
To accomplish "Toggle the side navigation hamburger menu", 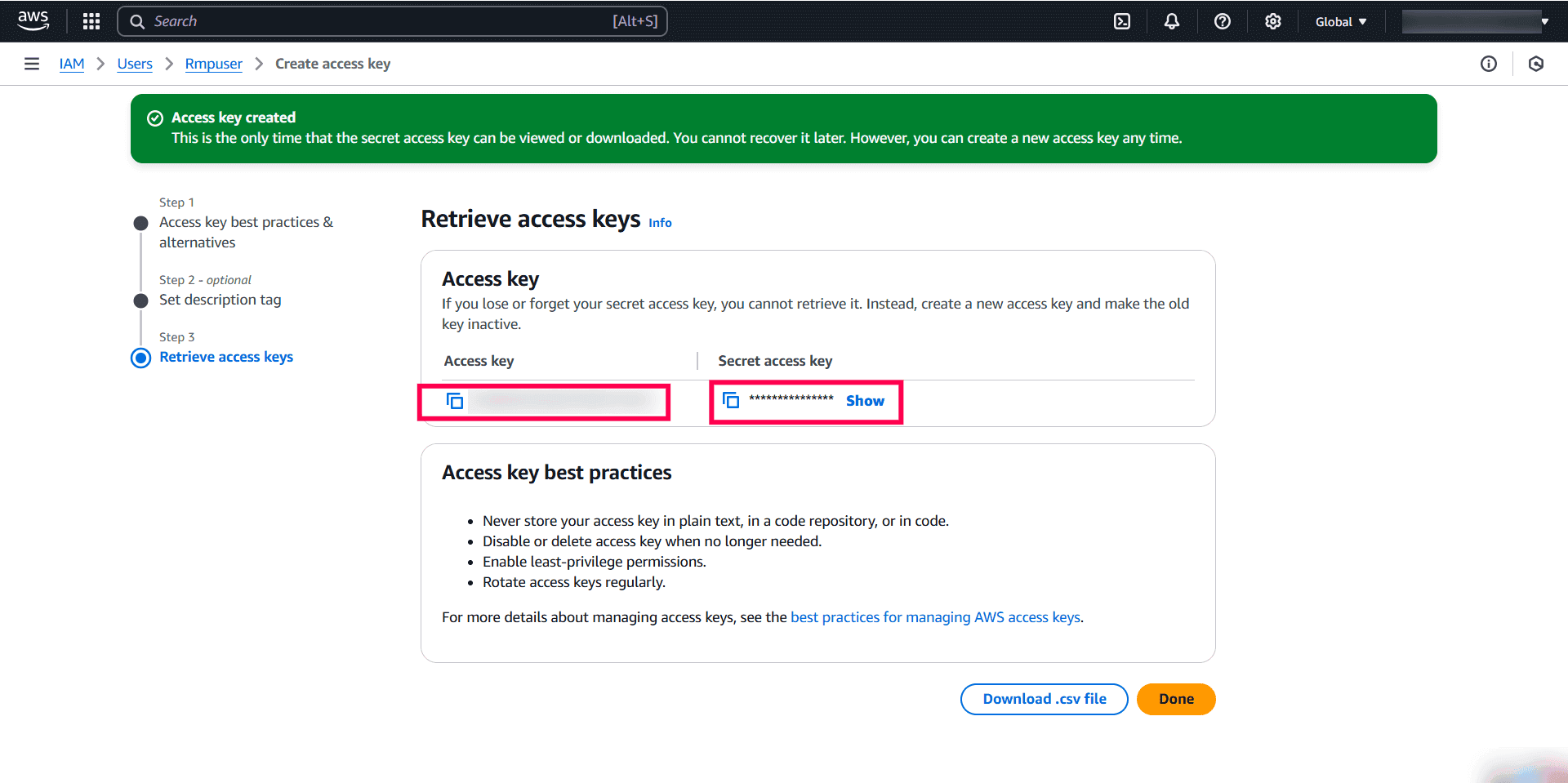I will coord(32,64).
